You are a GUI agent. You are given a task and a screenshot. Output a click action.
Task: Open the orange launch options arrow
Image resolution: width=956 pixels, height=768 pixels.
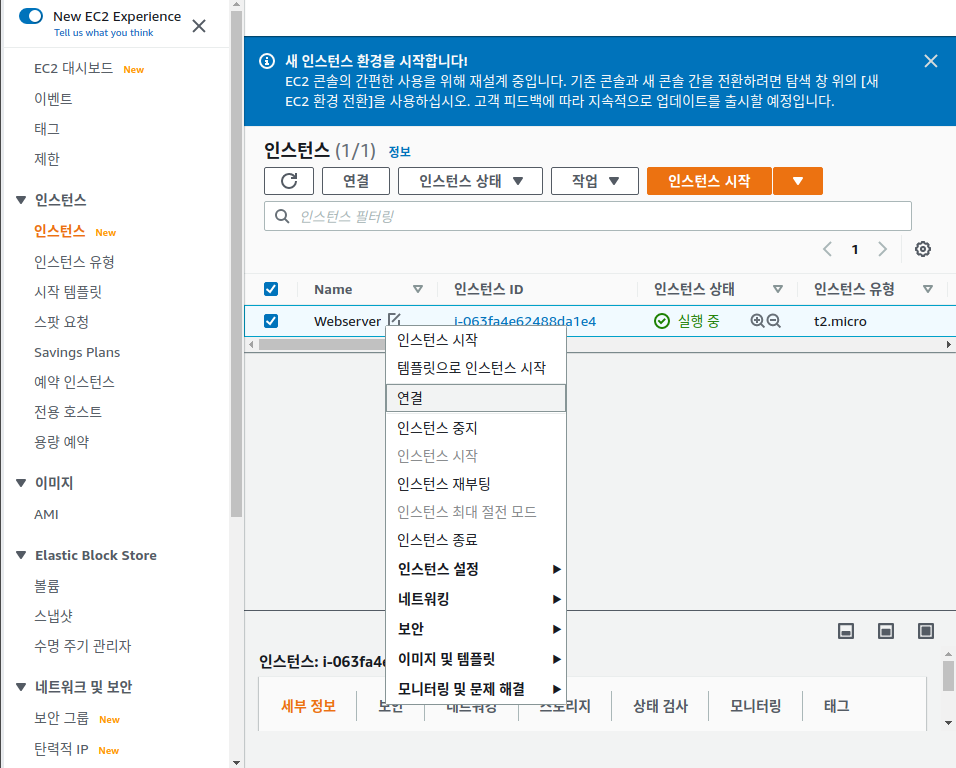pos(797,181)
